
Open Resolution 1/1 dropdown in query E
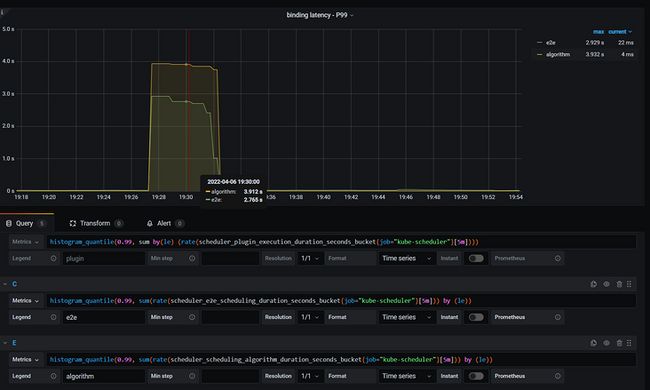click(310, 376)
